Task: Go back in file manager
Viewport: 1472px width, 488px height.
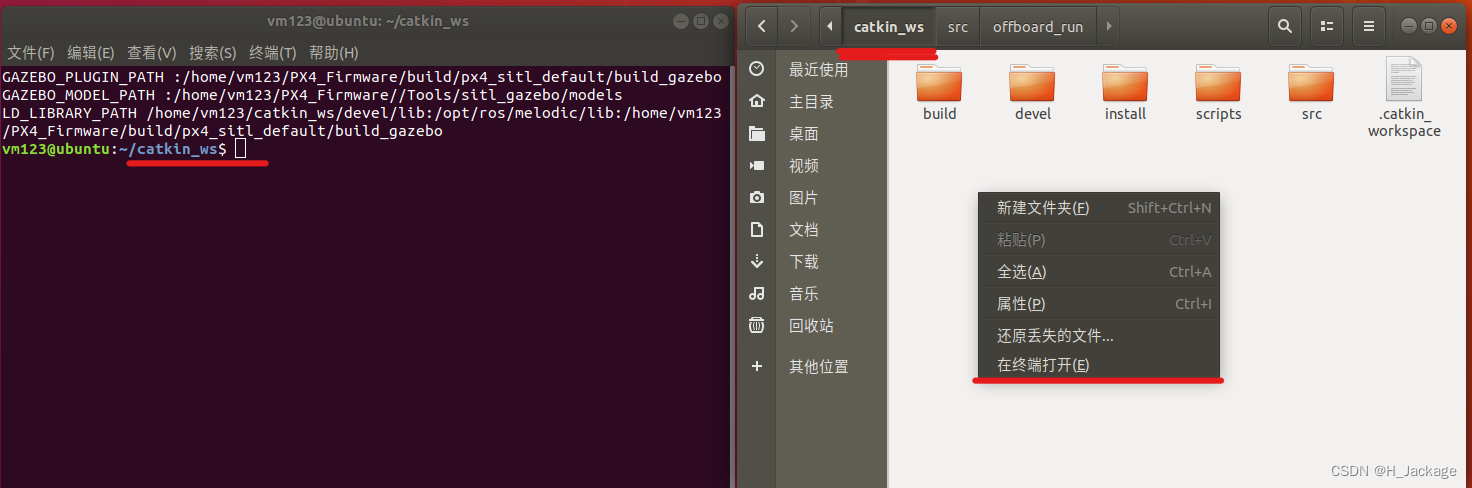Action: (x=762, y=27)
